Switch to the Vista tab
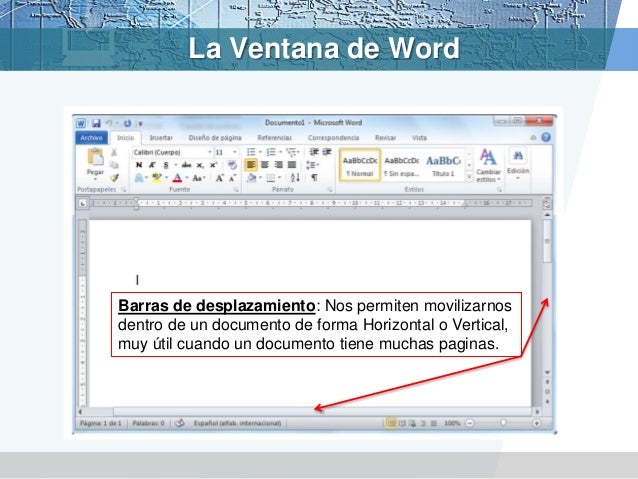This screenshot has width=638, height=479. coord(419,138)
